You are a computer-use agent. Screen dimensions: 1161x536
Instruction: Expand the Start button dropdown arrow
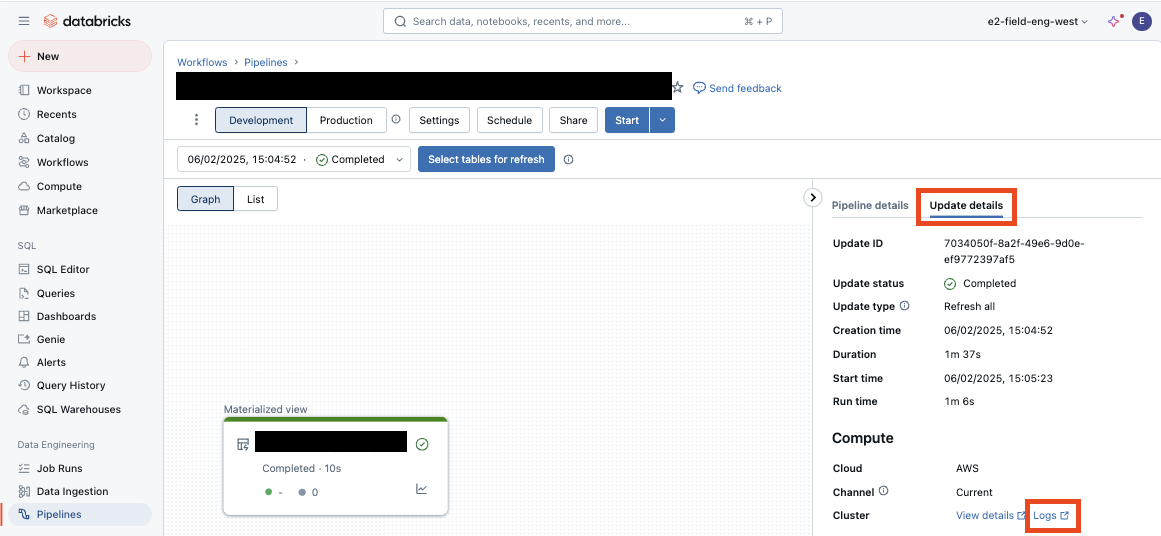(x=662, y=120)
